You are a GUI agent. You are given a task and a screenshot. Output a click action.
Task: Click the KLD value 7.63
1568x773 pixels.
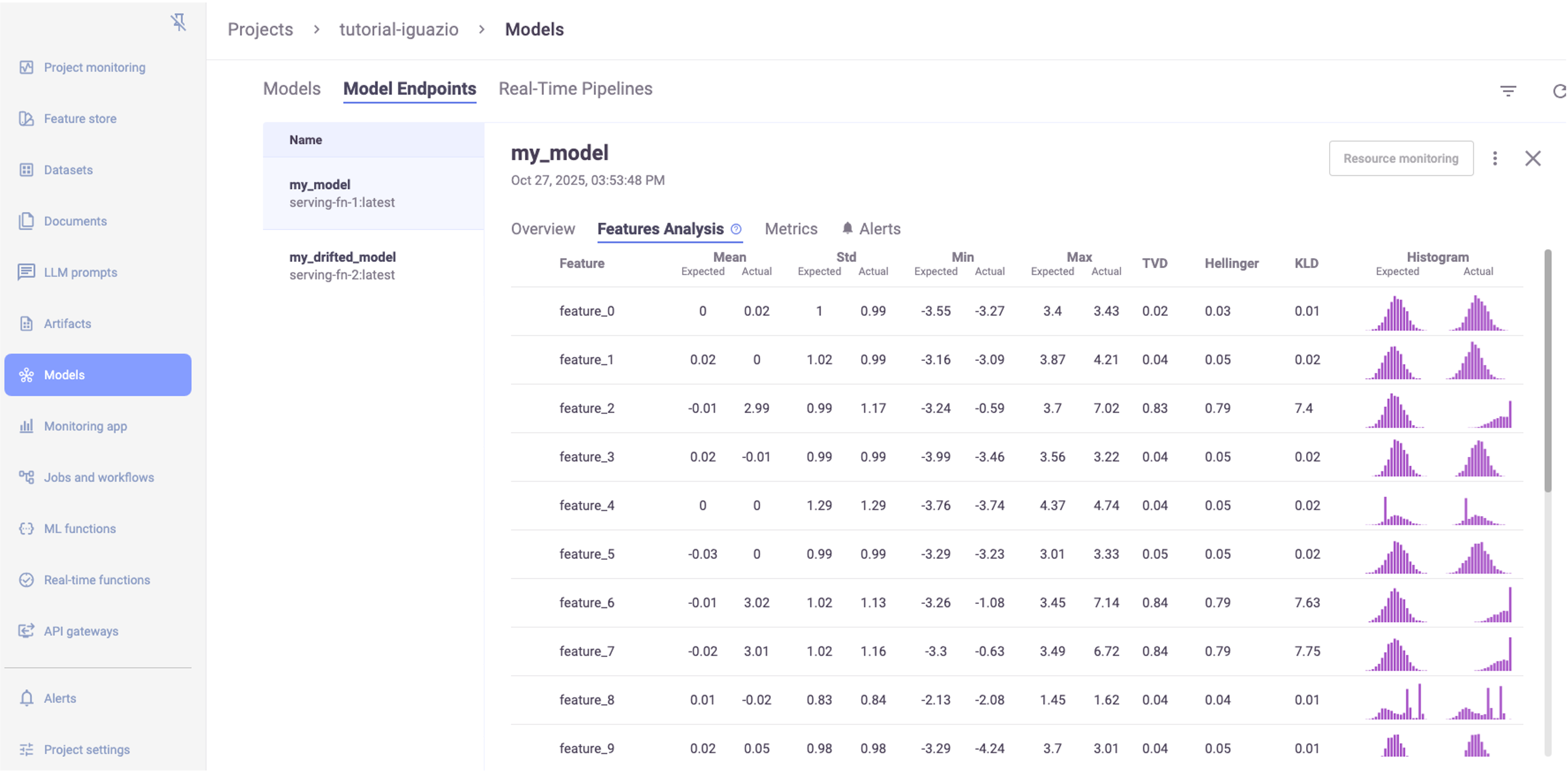[1307, 603]
